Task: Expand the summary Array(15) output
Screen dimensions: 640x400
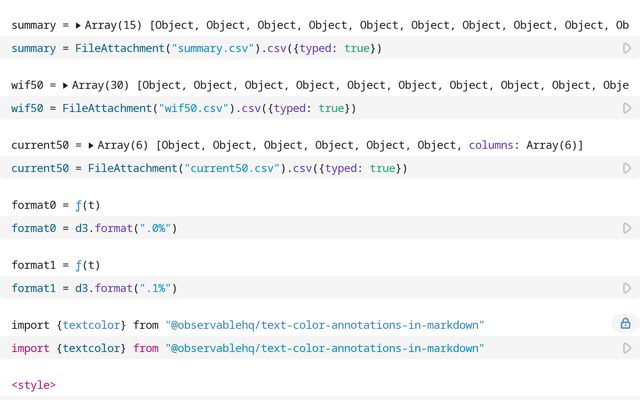Action: (x=66, y=25)
